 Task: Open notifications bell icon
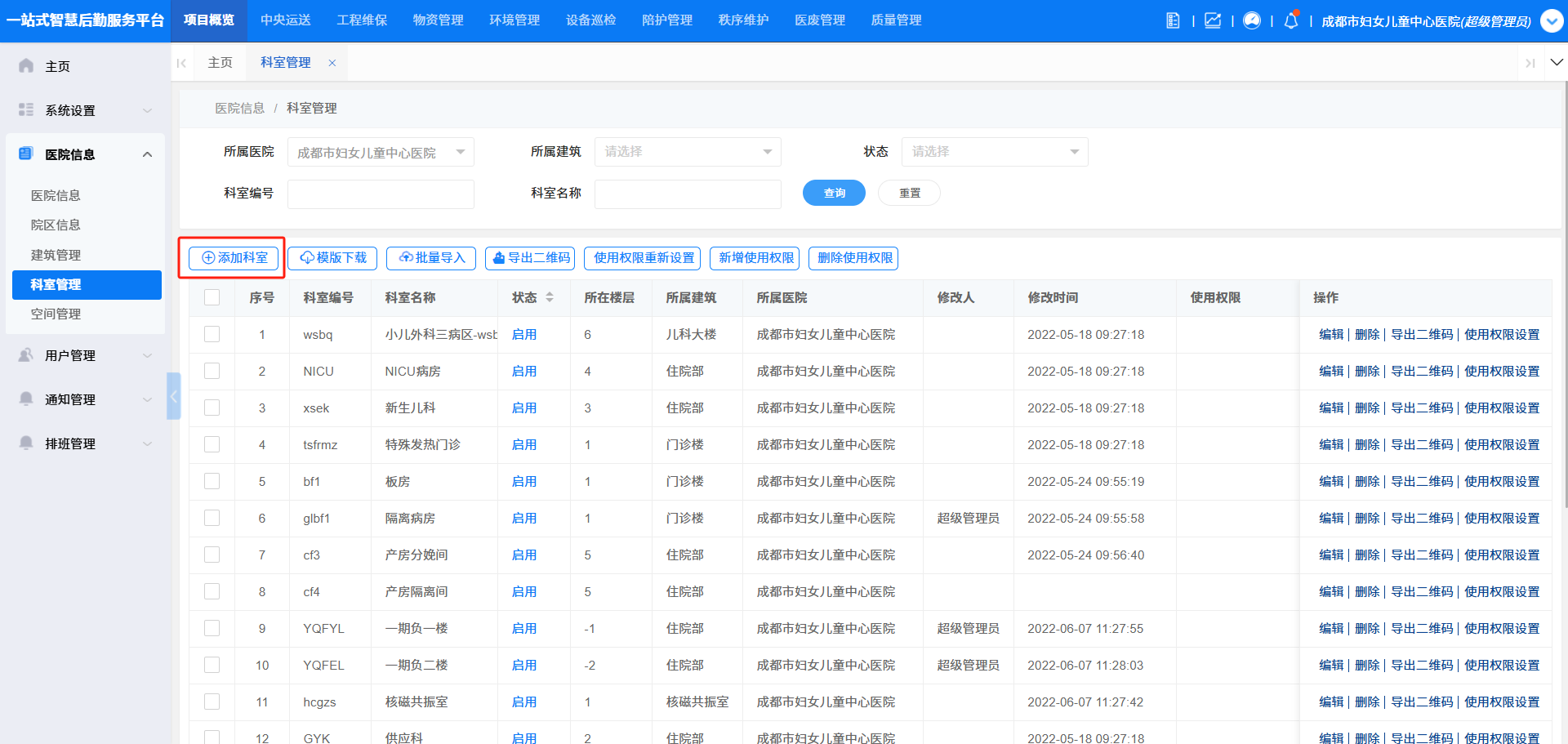coord(1291,20)
